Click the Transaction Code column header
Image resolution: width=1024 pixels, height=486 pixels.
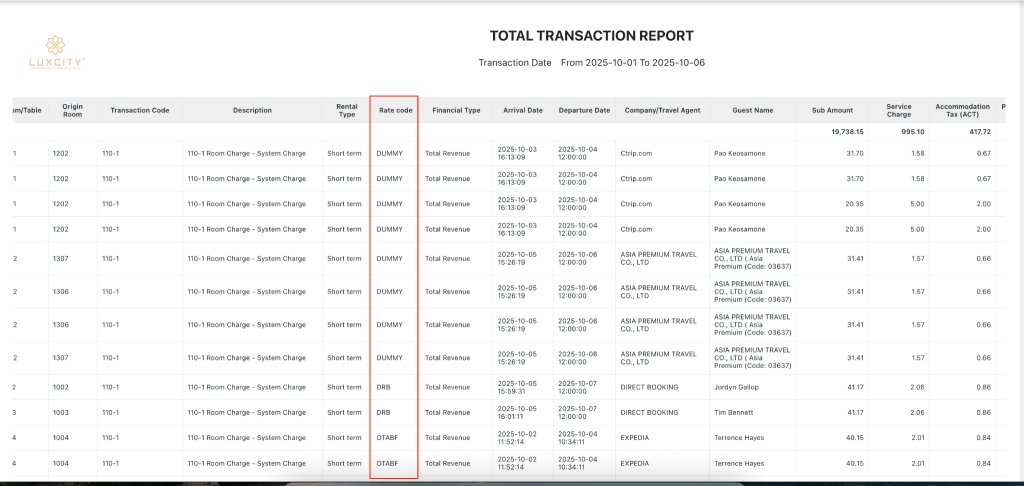[x=140, y=110]
